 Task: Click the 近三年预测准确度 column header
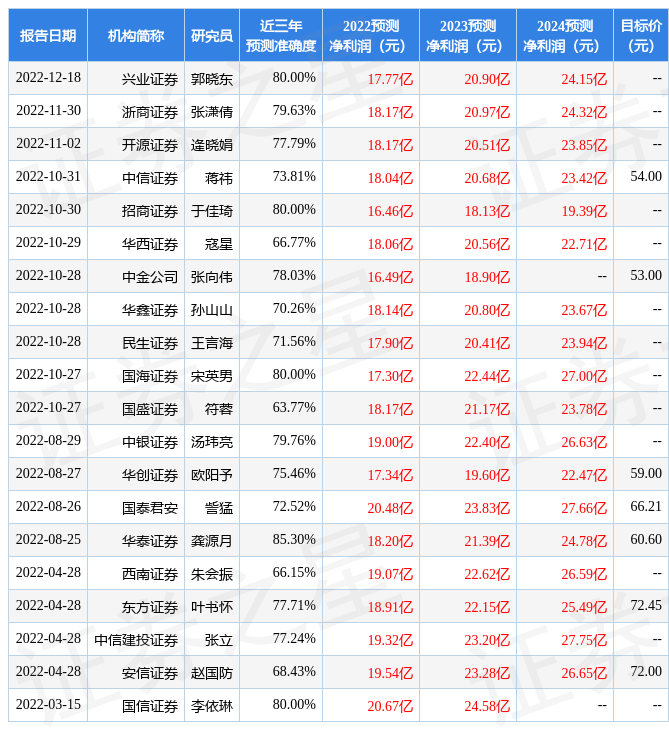click(281, 35)
